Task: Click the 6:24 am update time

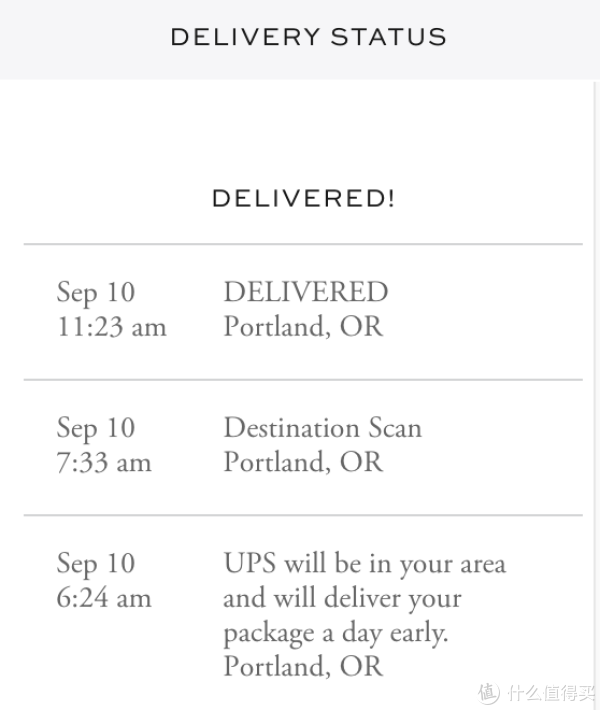Action: [104, 598]
